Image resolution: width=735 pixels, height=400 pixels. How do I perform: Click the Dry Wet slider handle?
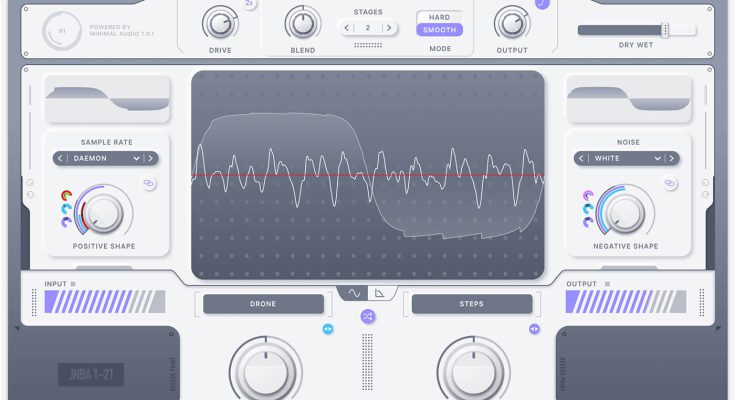tap(664, 30)
